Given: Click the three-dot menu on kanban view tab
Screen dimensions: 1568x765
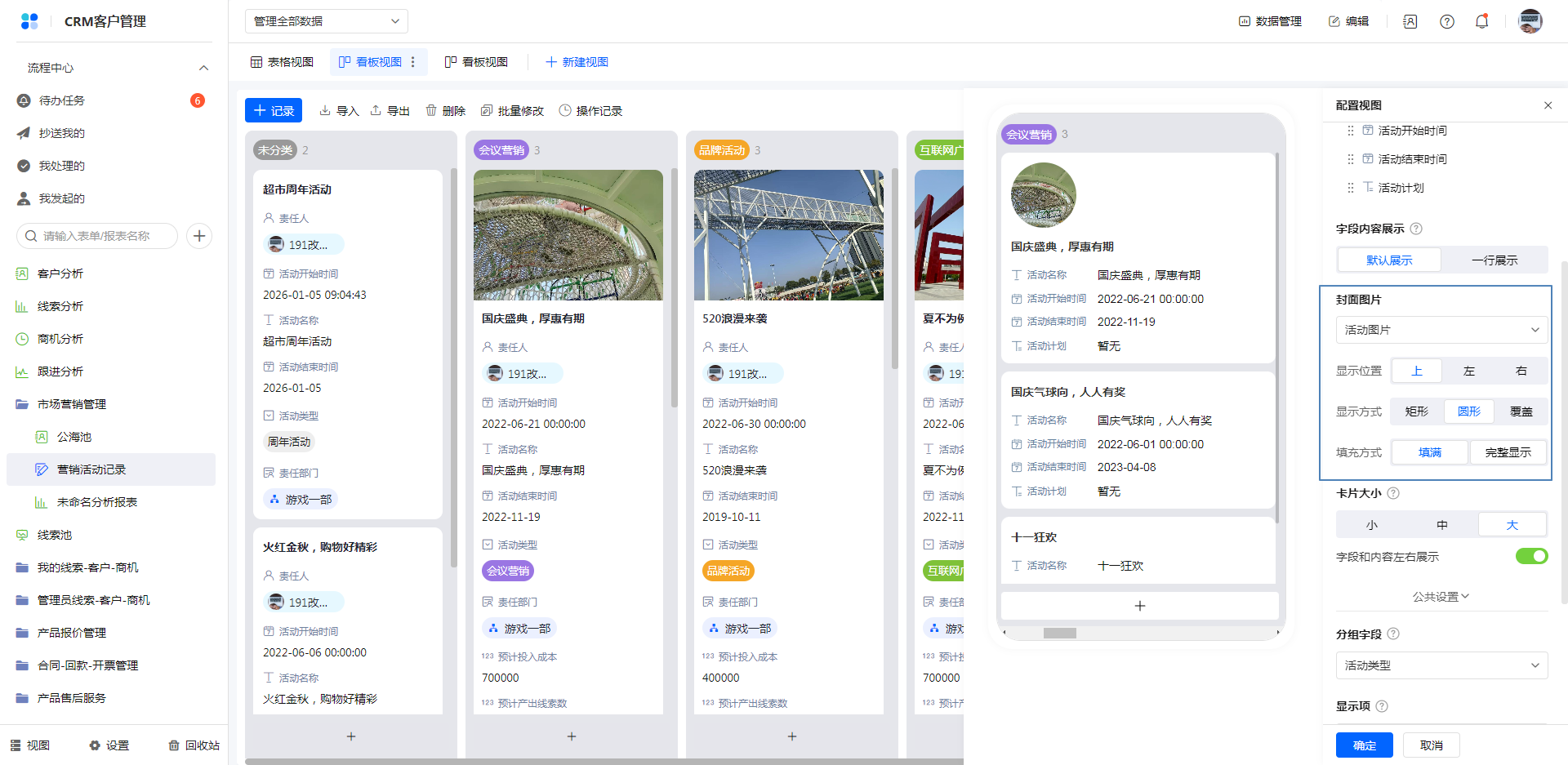Looking at the screenshot, I should [x=413, y=62].
